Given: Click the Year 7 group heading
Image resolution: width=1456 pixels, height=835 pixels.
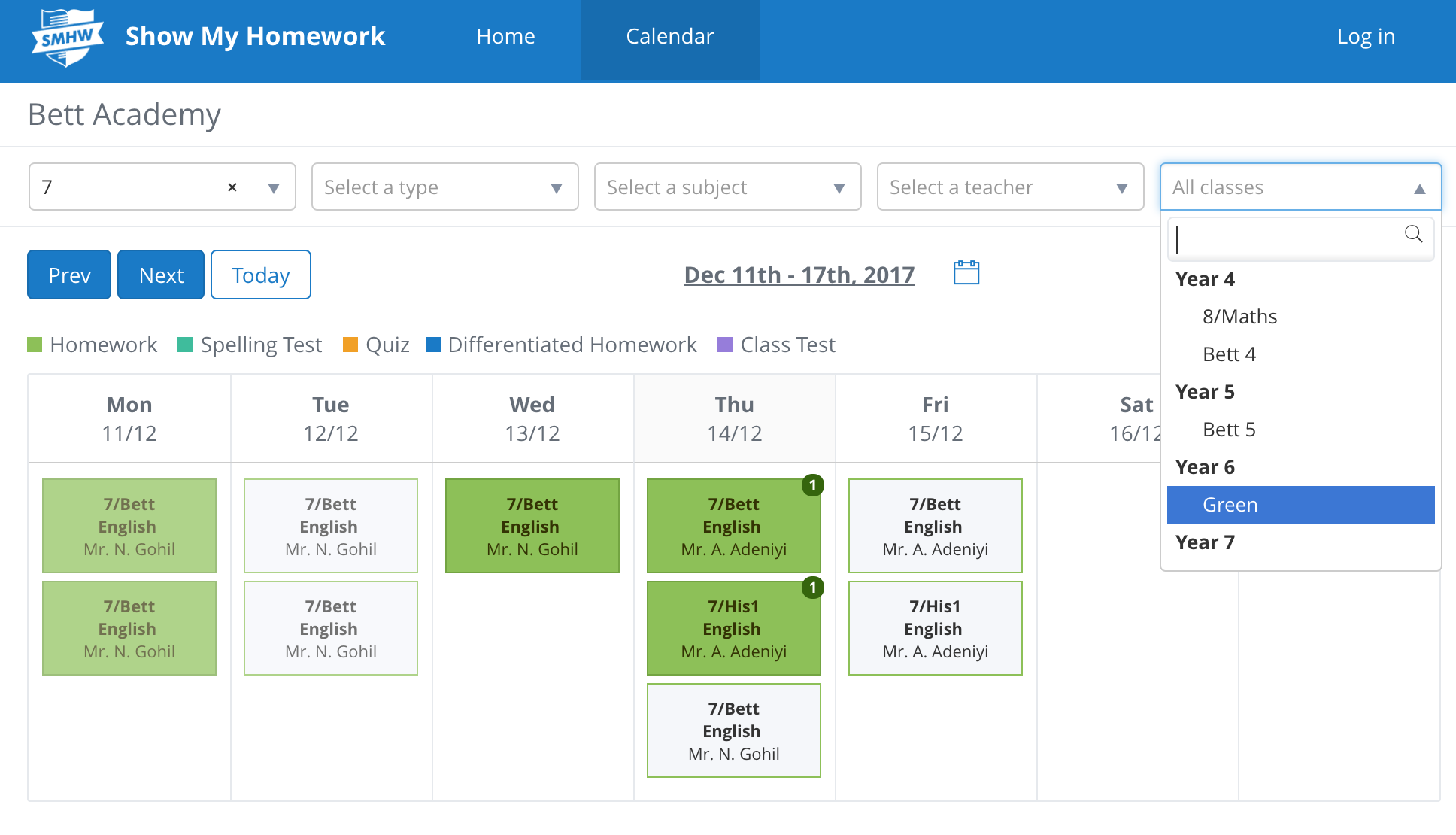Looking at the screenshot, I should click(1205, 542).
